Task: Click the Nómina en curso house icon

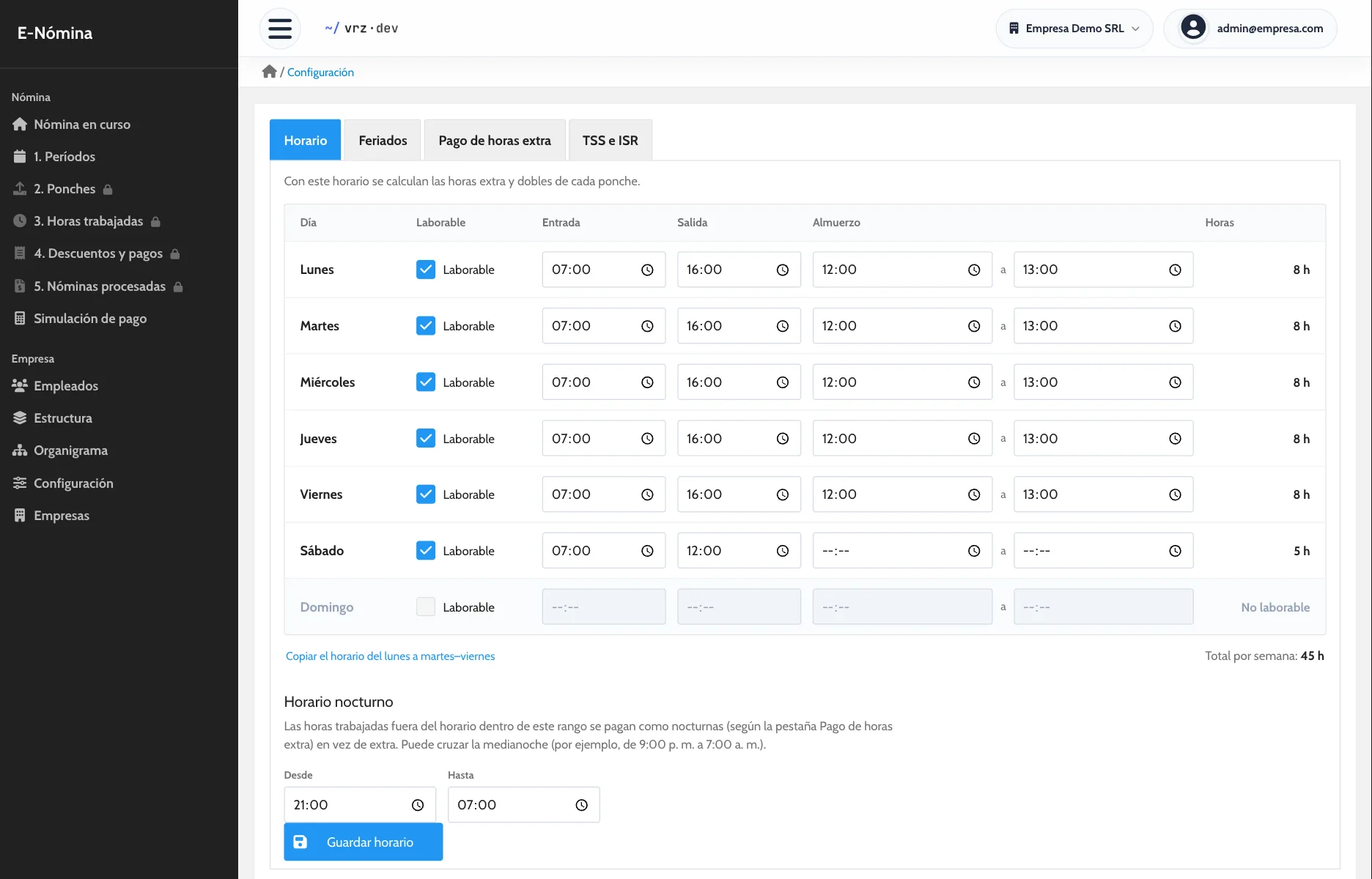Action: (20, 125)
